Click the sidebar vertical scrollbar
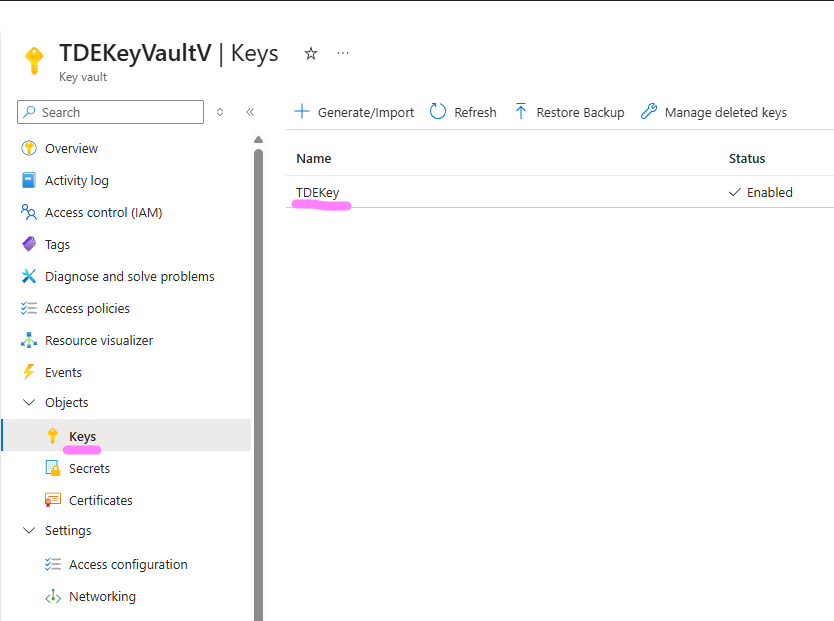Screen dimensions: 834x621 coord(258,380)
